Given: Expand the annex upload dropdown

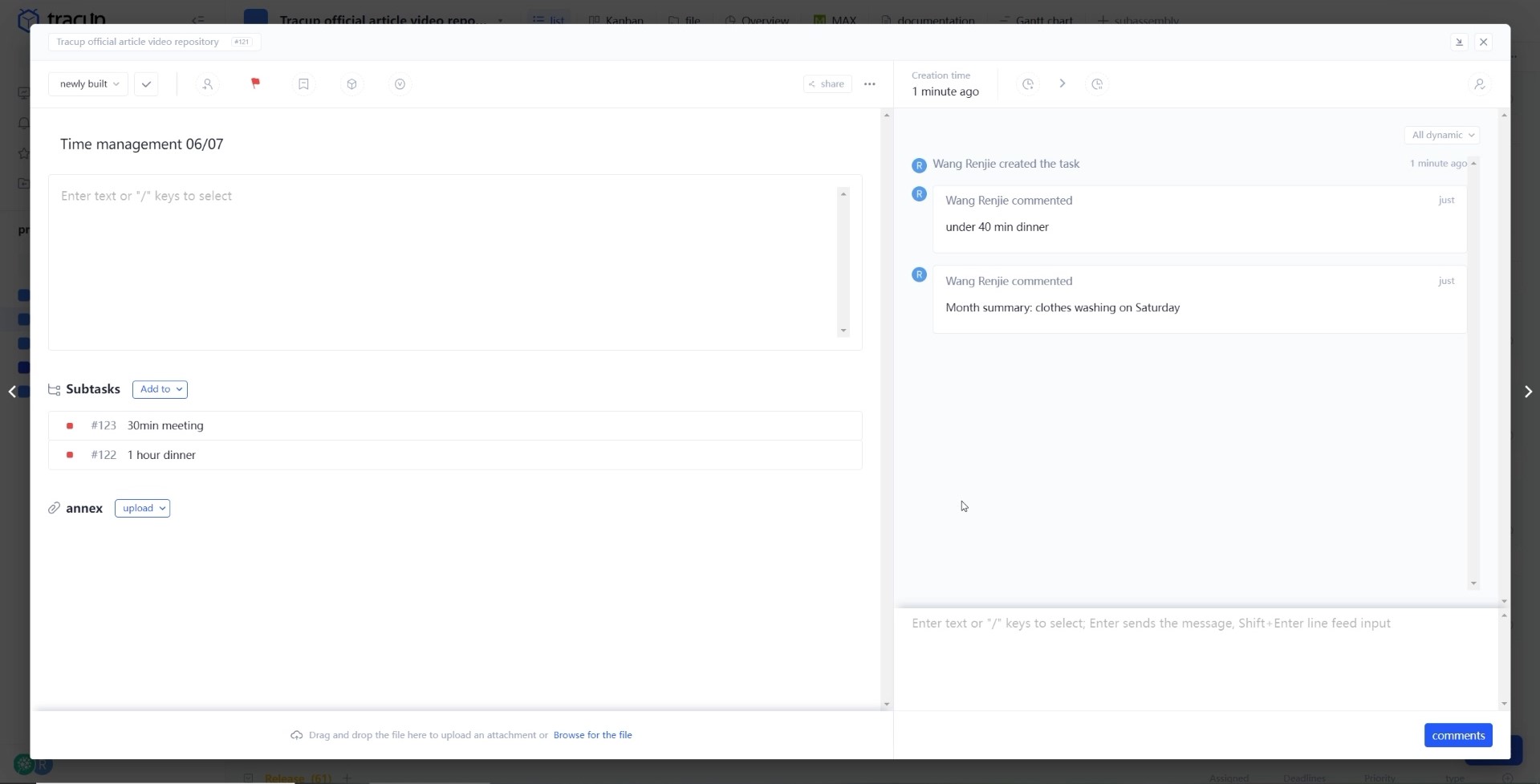Looking at the screenshot, I should click(x=143, y=509).
